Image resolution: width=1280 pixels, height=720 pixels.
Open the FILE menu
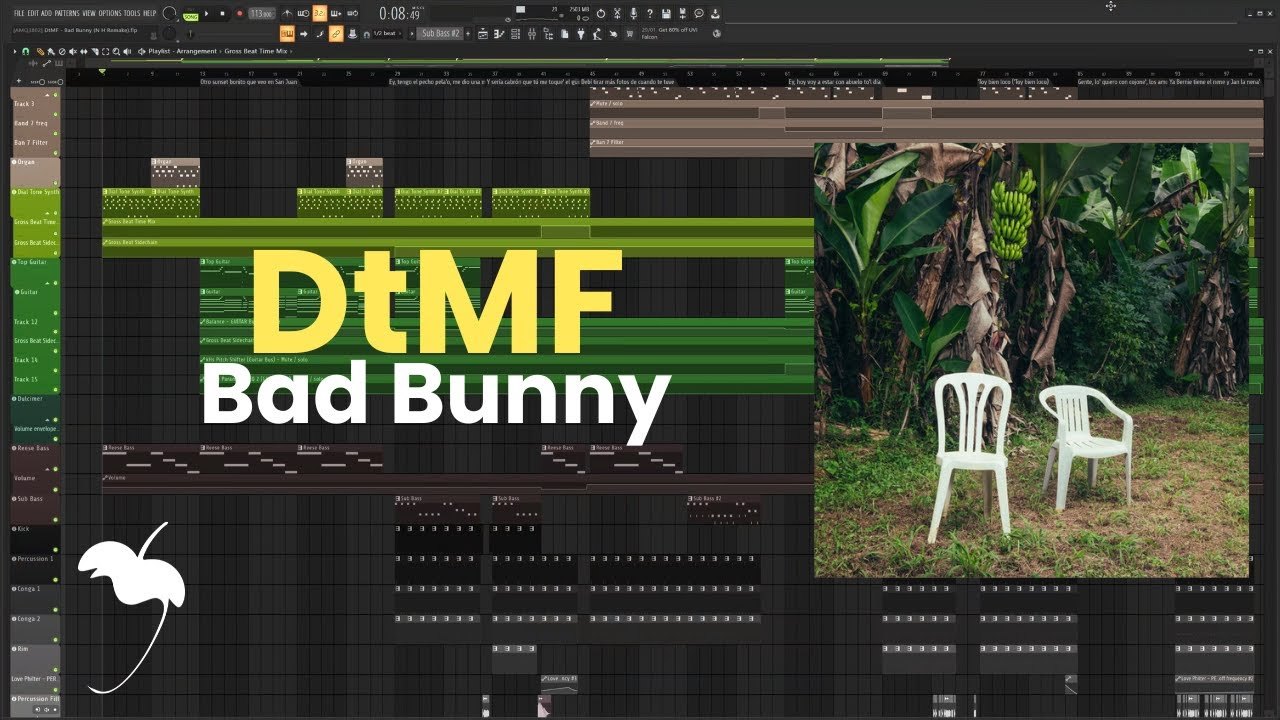(x=19, y=13)
